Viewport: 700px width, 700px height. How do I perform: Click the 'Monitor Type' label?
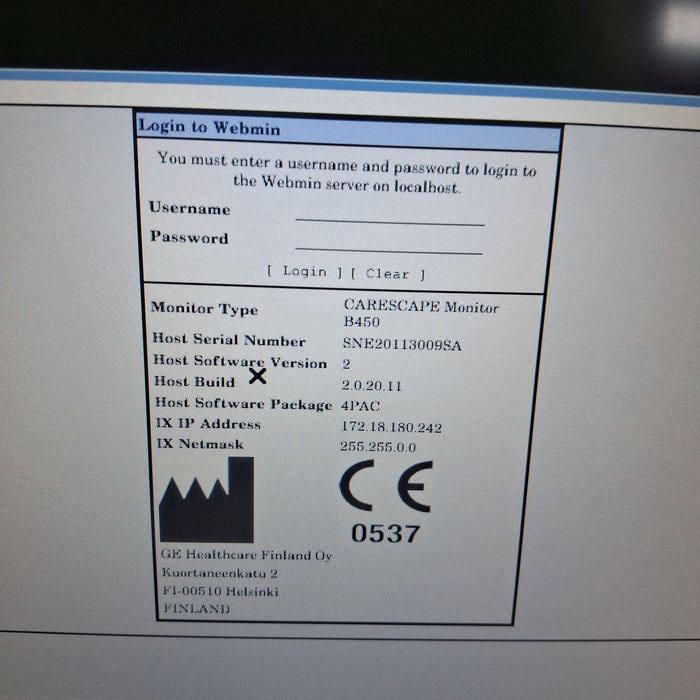[204, 308]
